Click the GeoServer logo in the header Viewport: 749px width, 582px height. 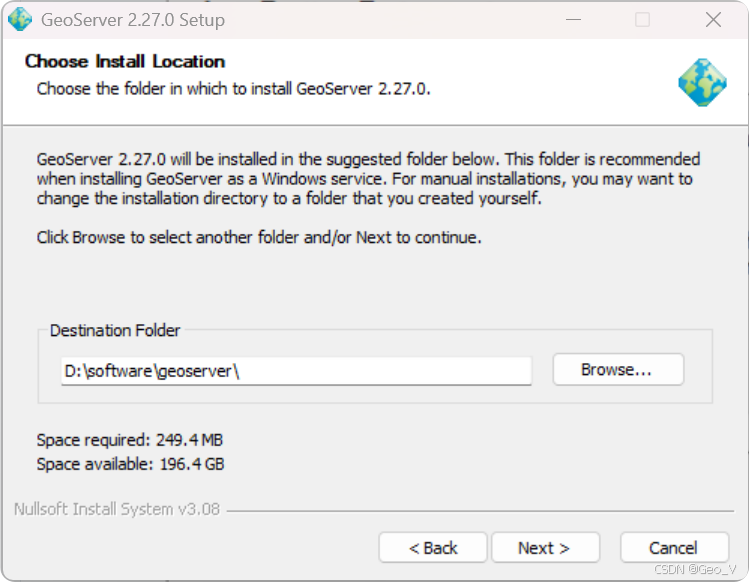click(x=702, y=82)
